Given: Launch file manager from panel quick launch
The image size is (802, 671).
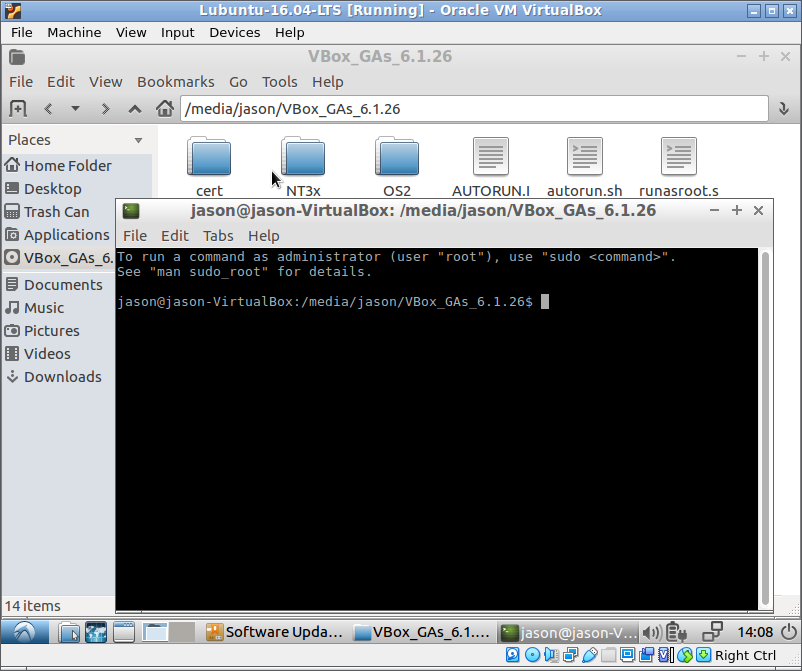Looking at the screenshot, I should 69,633.
